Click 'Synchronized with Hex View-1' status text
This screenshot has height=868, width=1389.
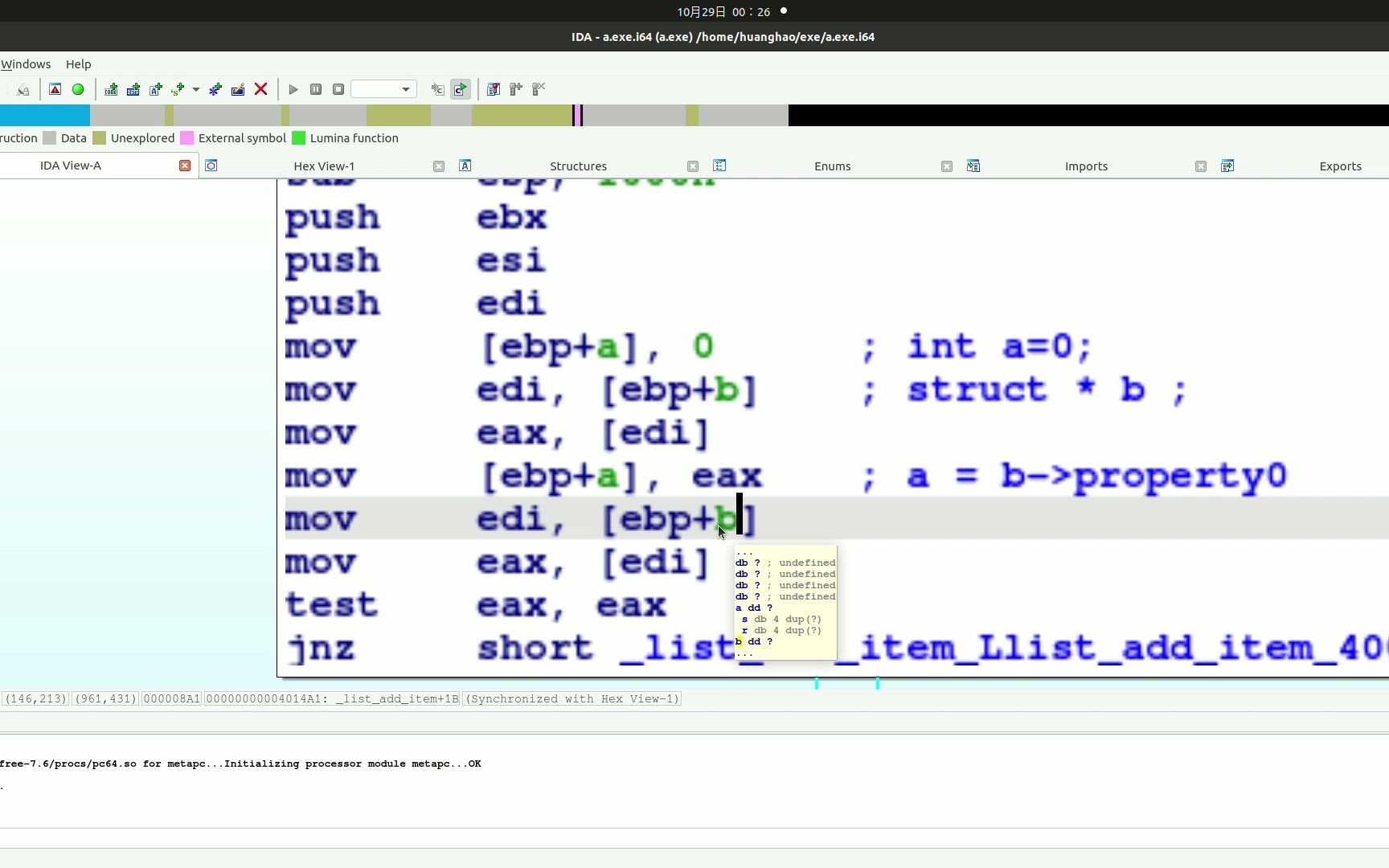point(572,699)
